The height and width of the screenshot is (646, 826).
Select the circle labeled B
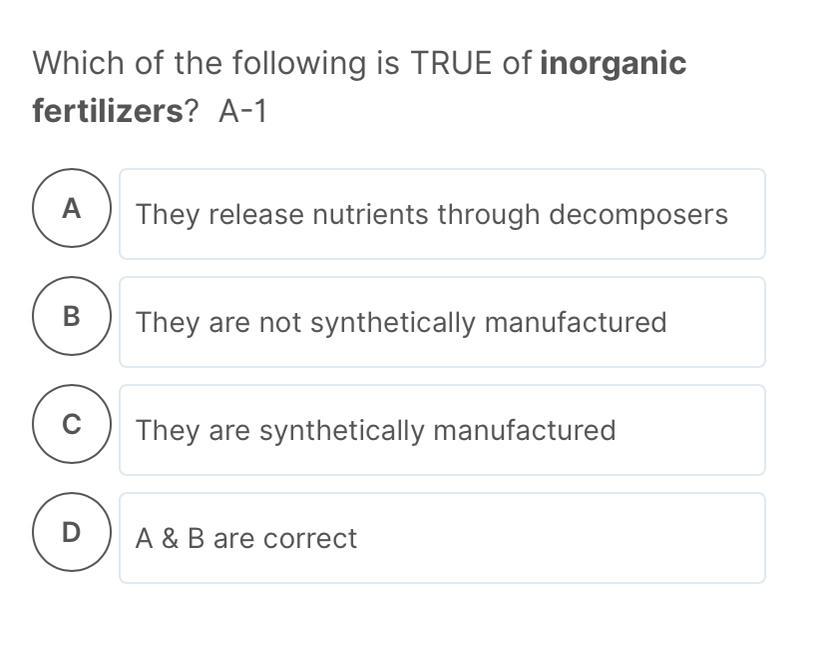[70, 316]
